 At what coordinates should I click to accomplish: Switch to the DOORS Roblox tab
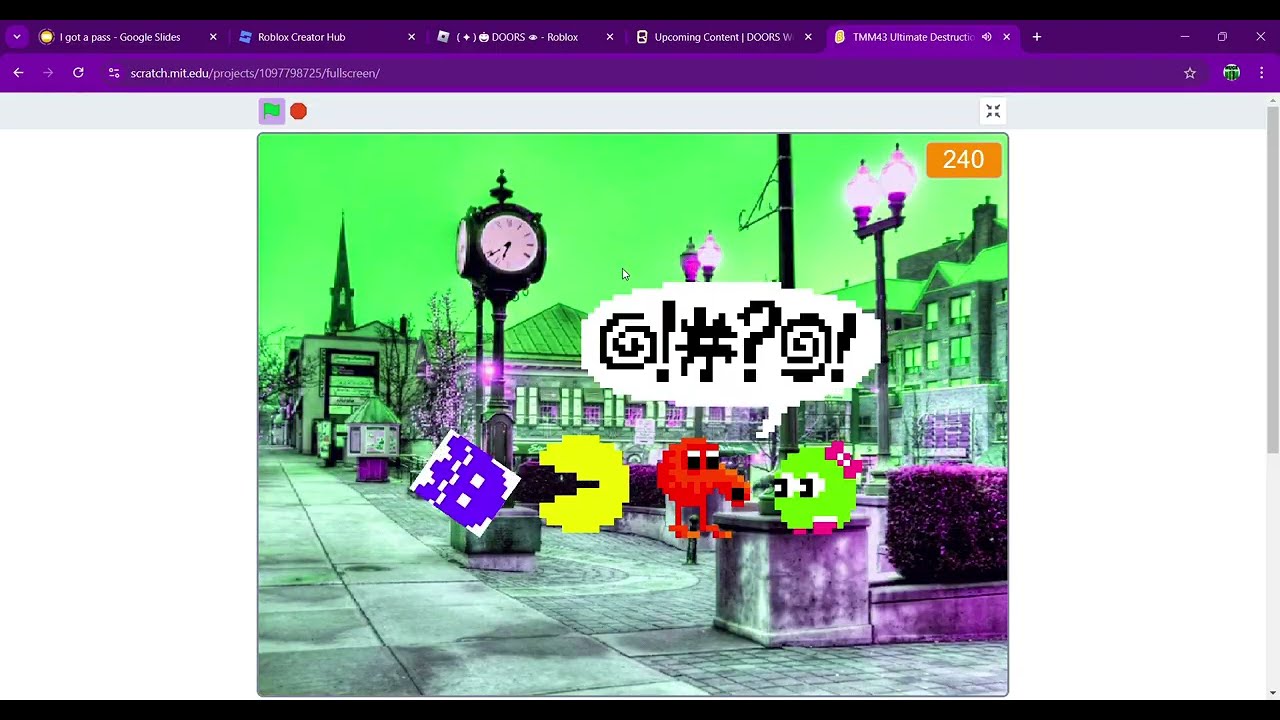tap(517, 37)
